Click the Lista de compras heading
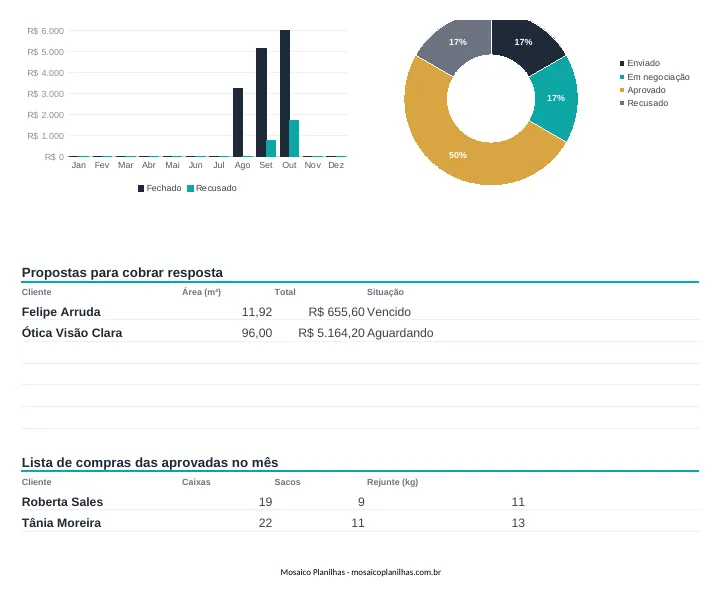The width and height of the screenshot is (719, 597). point(150,462)
